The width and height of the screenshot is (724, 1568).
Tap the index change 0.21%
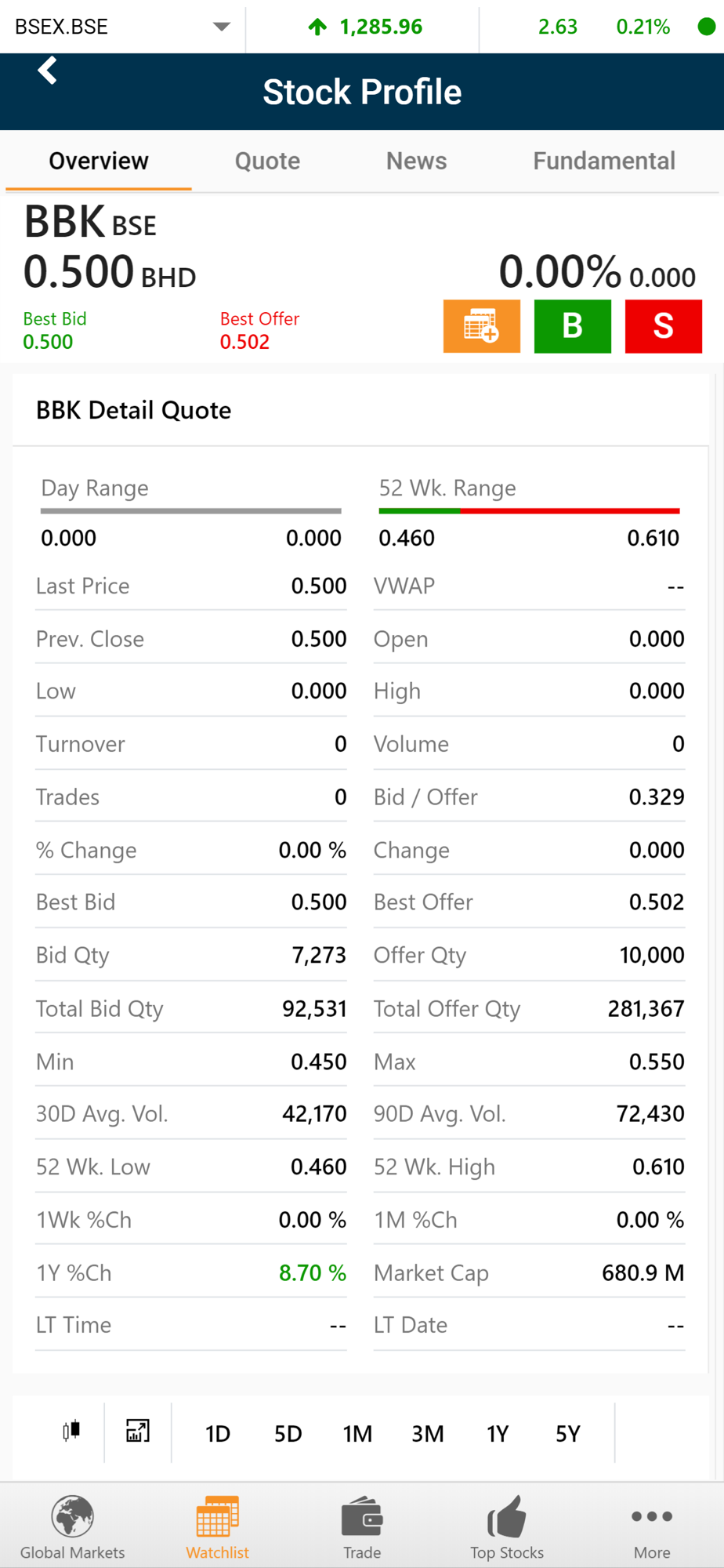pyautogui.click(x=643, y=27)
